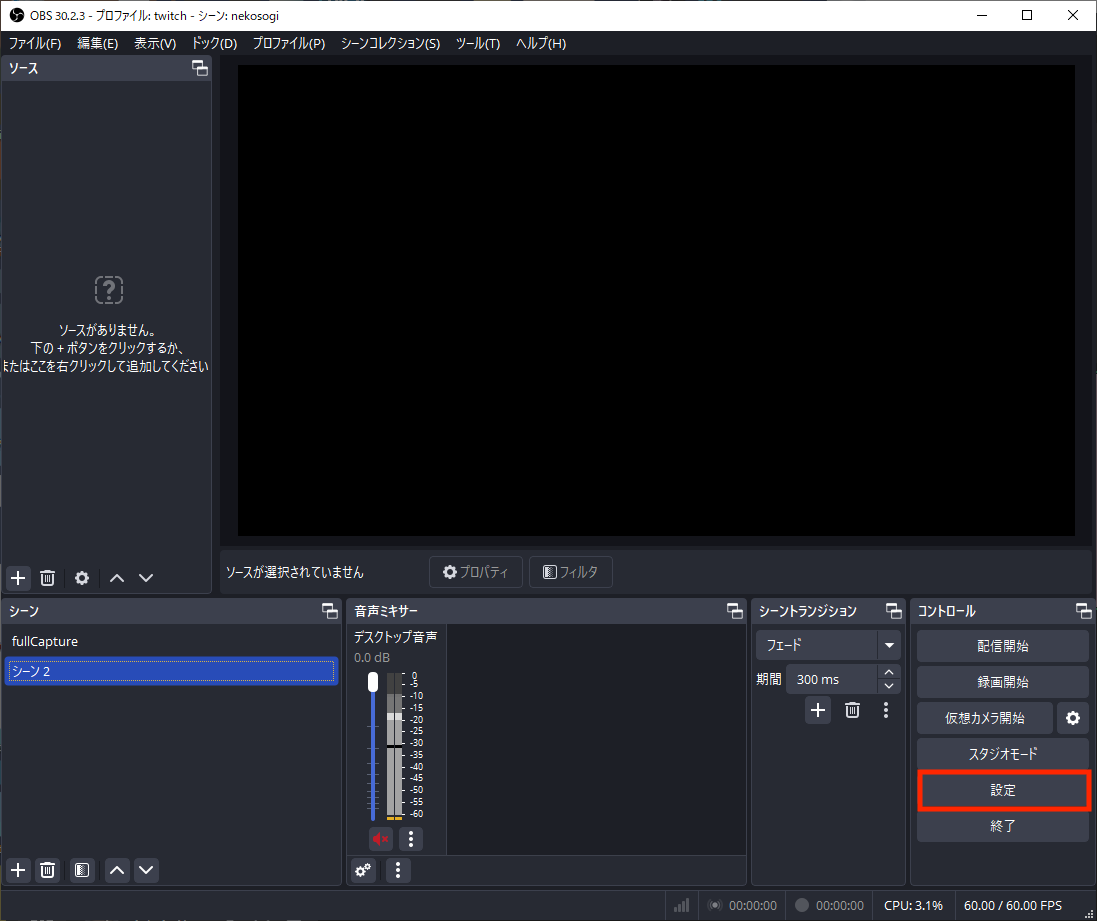This screenshot has height=921, width=1097.
Task: Open 設定 from the controls panel
Action: point(1002,790)
